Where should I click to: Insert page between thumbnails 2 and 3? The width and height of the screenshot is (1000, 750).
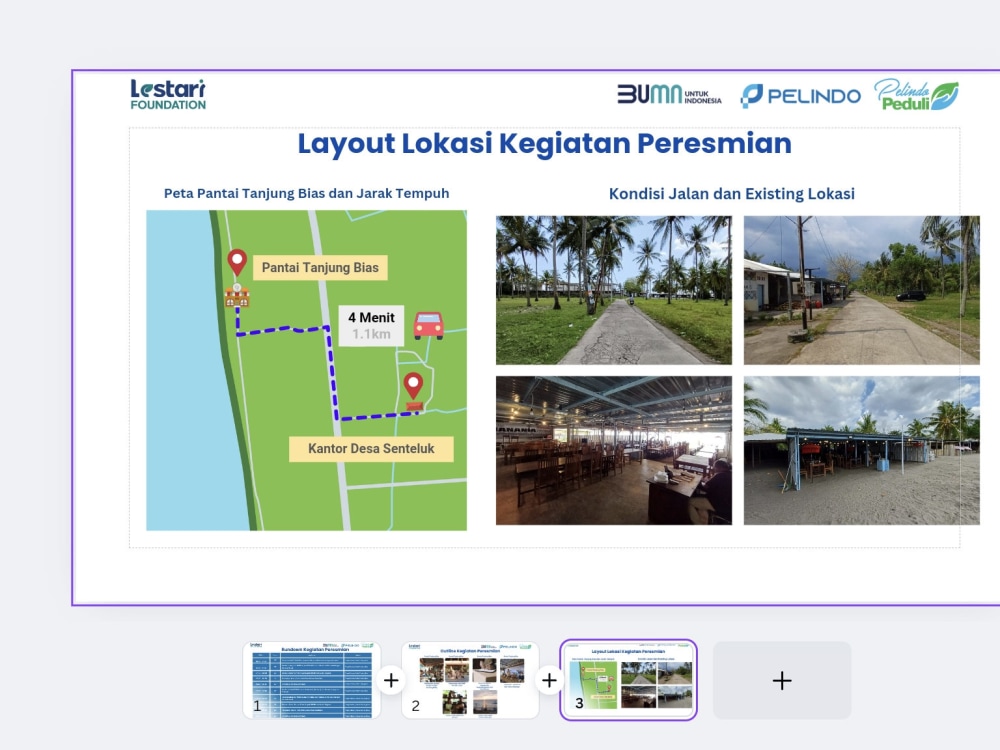pos(549,680)
